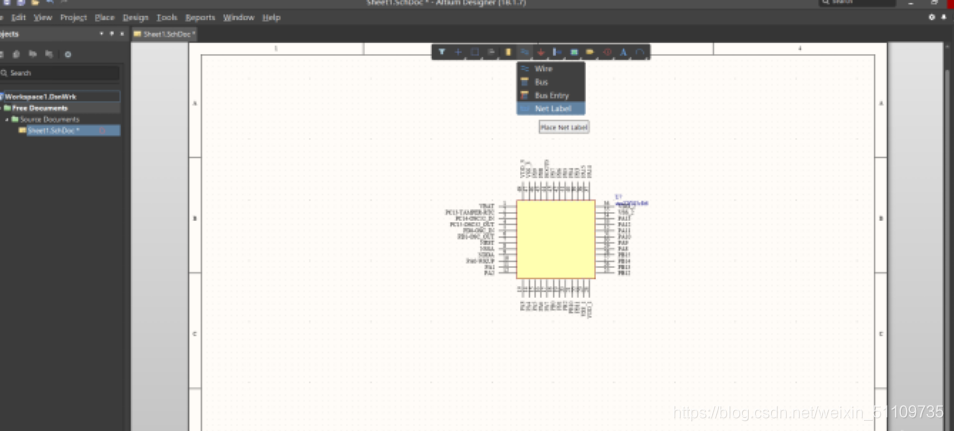
Task: Open the align objects tool
Action: (492, 52)
